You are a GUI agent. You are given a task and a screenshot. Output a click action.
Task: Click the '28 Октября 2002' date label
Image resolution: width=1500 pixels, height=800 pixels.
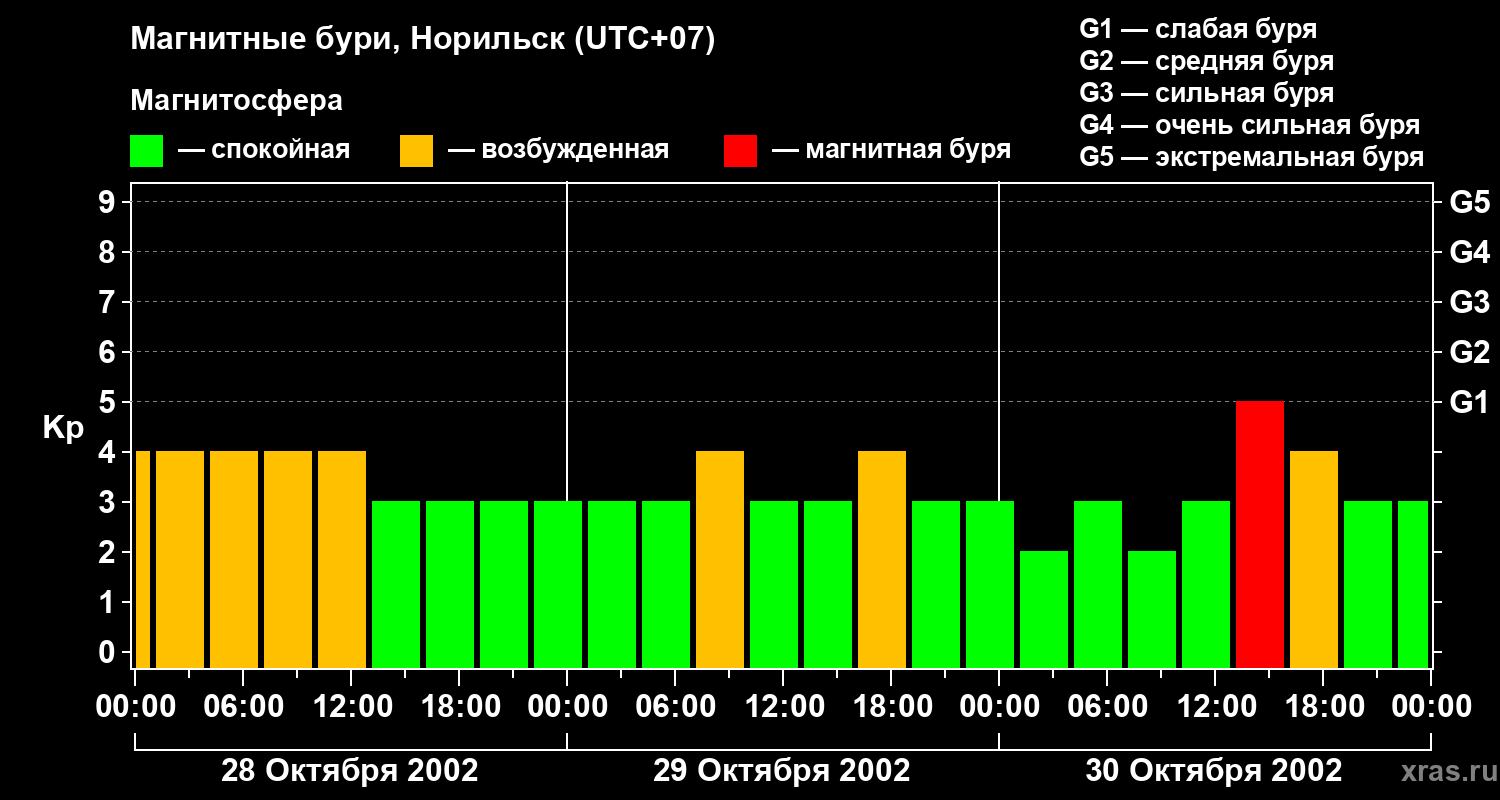click(350, 771)
